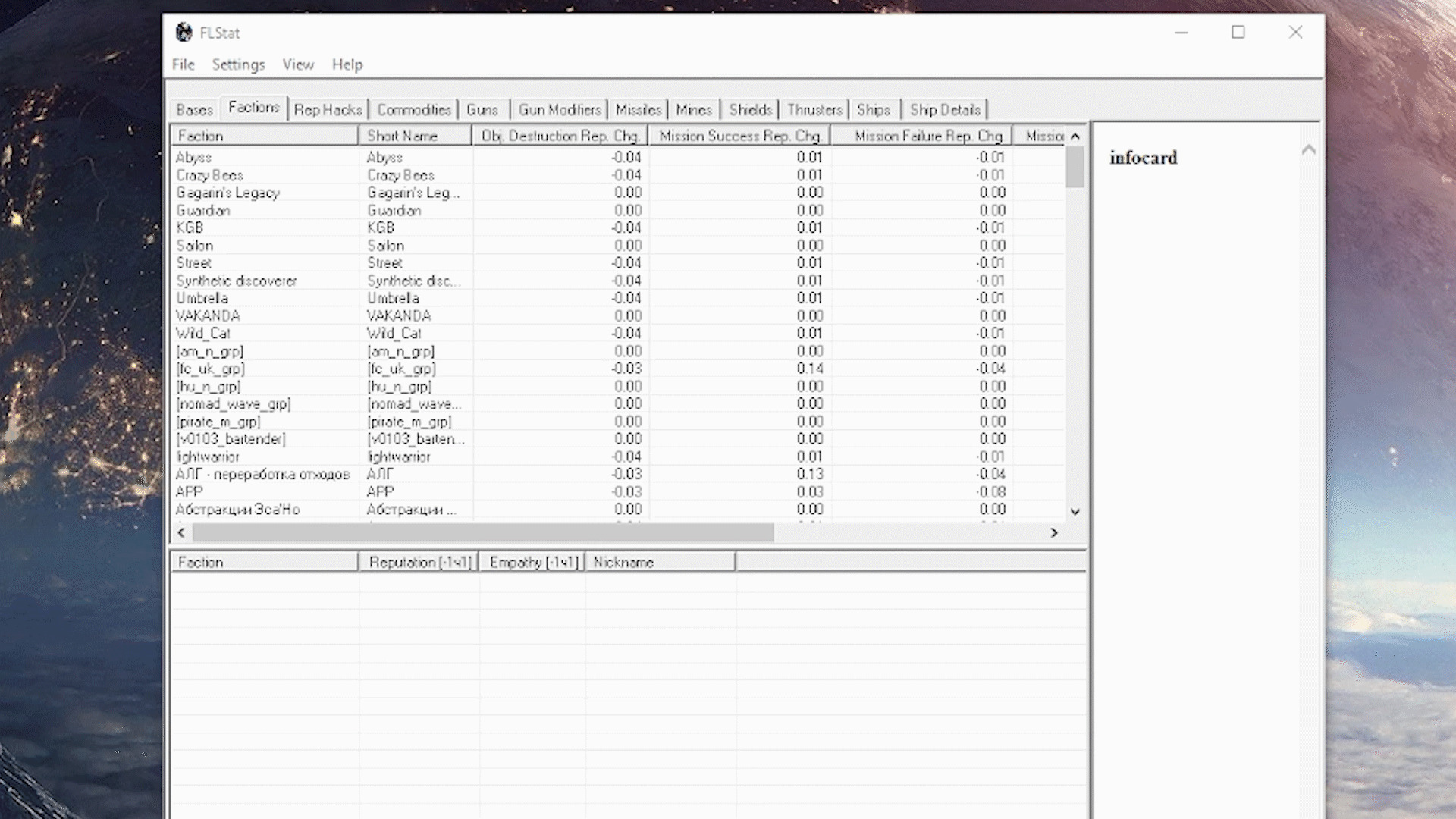Switch to the Missiles tab
The width and height of the screenshot is (1456, 819).
tap(639, 110)
